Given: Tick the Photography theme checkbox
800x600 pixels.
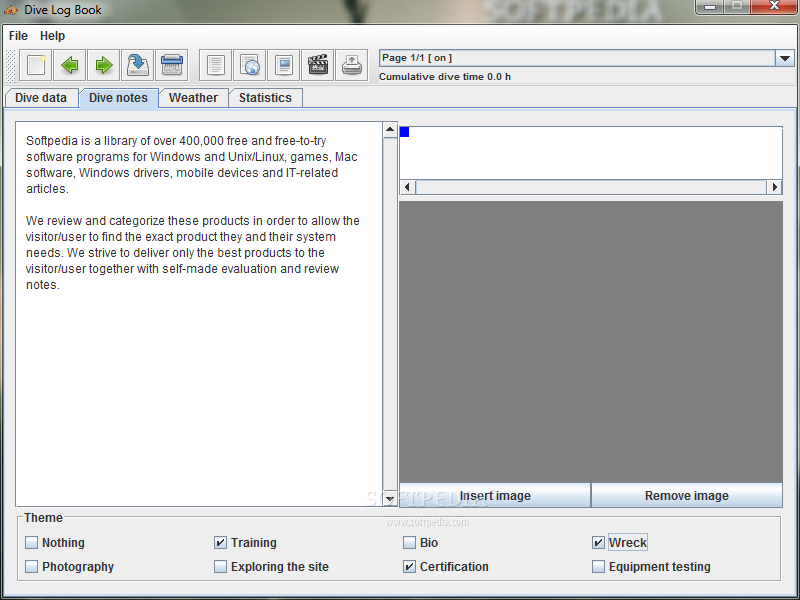Looking at the screenshot, I should pyautogui.click(x=32, y=566).
